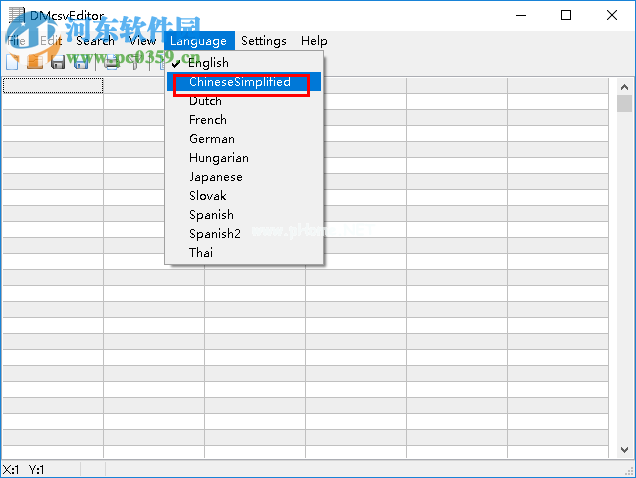This screenshot has width=636, height=478.
Task: Open the Settings menu
Action: pyautogui.click(x=263, y=41)
